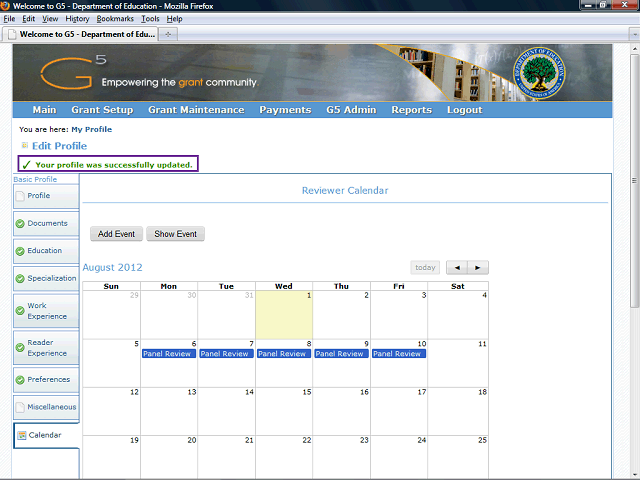The height and width of the screenshot is (480, 640).
Task: Open Panel Review event on August 7
Action: pos(227,354)
